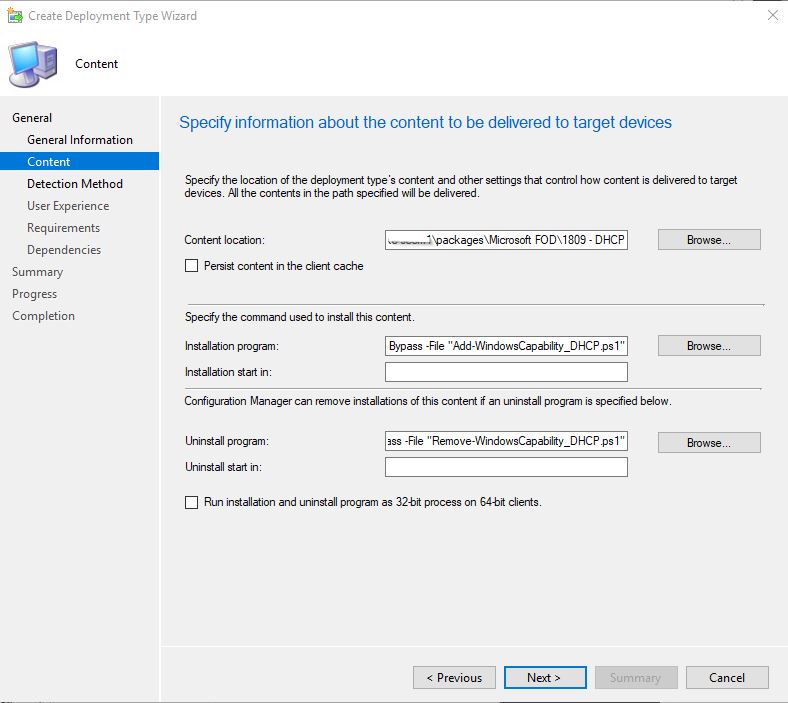The height and width of the screenshot is (703, 788).
Task: Select Completion in the sidebar
Action: point(43,316)
